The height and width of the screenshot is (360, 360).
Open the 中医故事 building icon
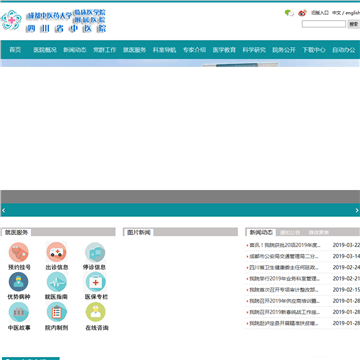click(19, 312)
